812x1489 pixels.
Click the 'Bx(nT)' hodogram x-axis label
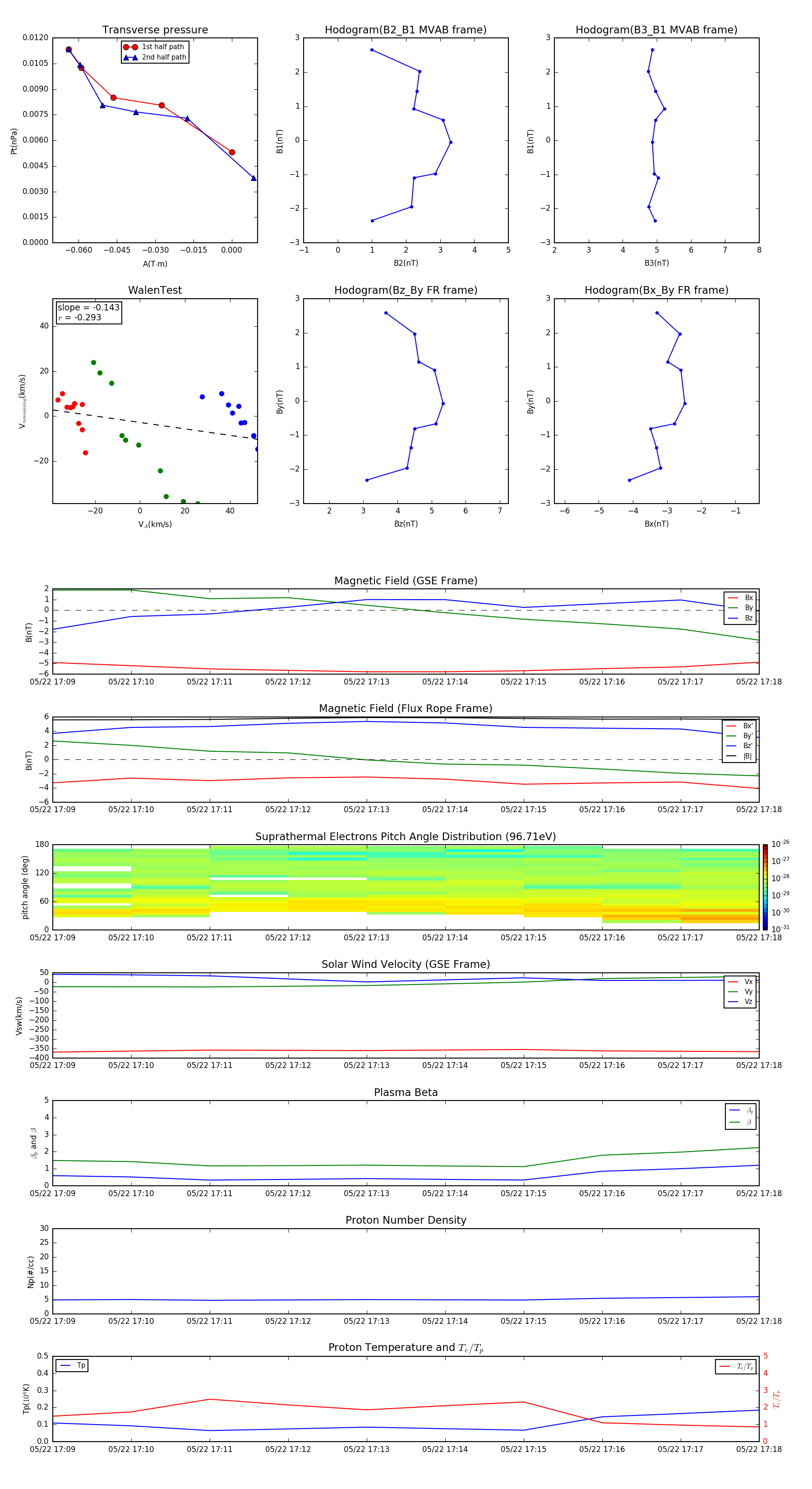tap(656, 524)
